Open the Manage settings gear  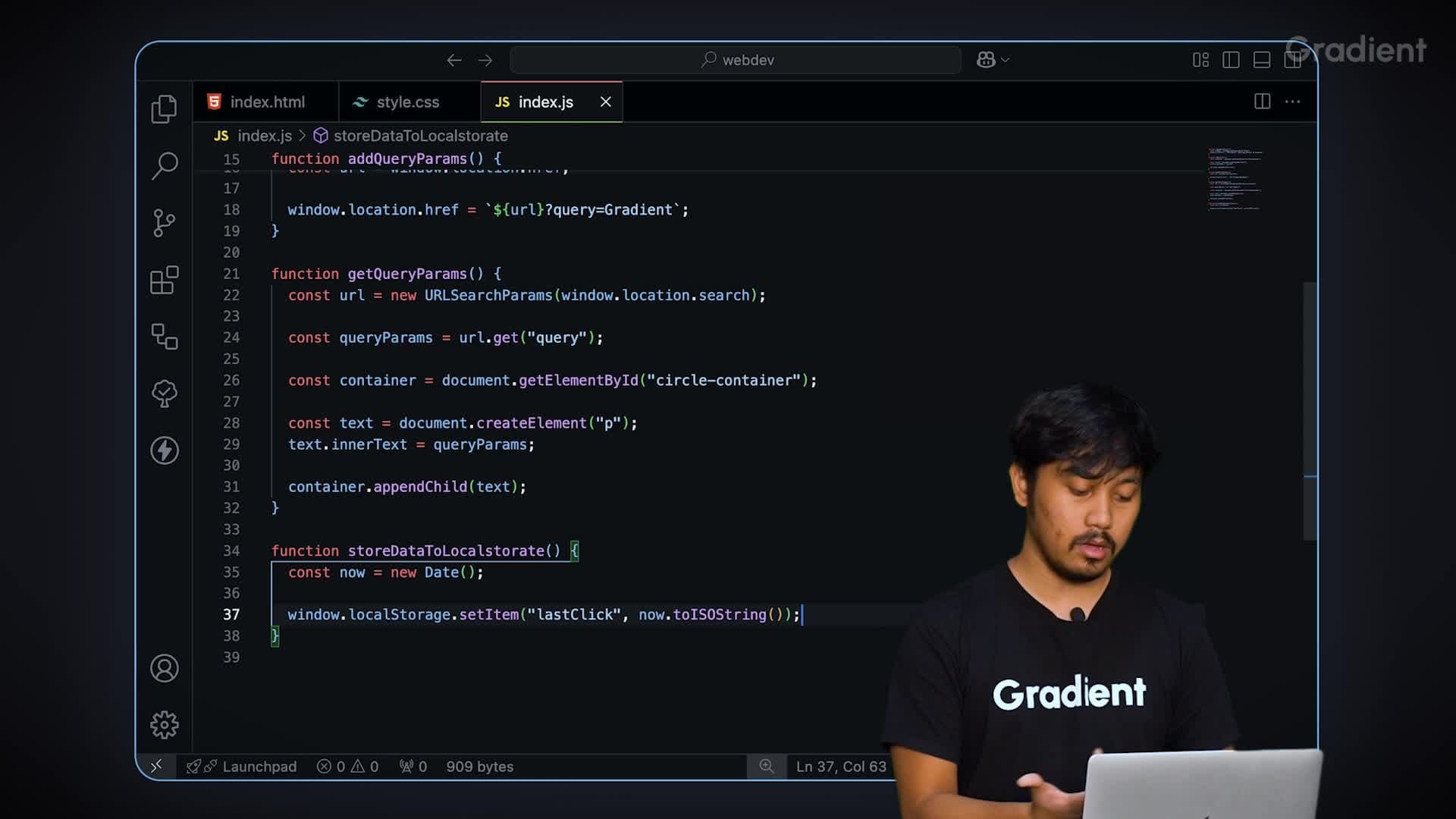coord(164,725)
